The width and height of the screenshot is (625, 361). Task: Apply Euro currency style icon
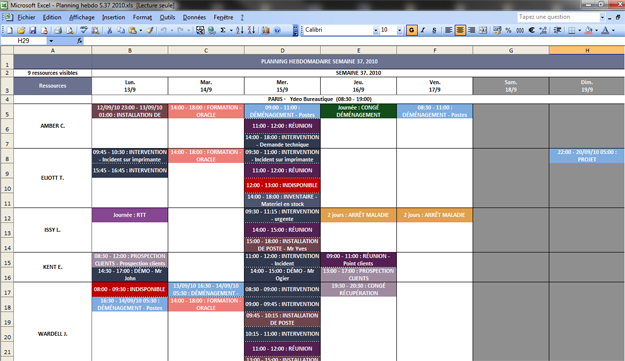[531, 30]
